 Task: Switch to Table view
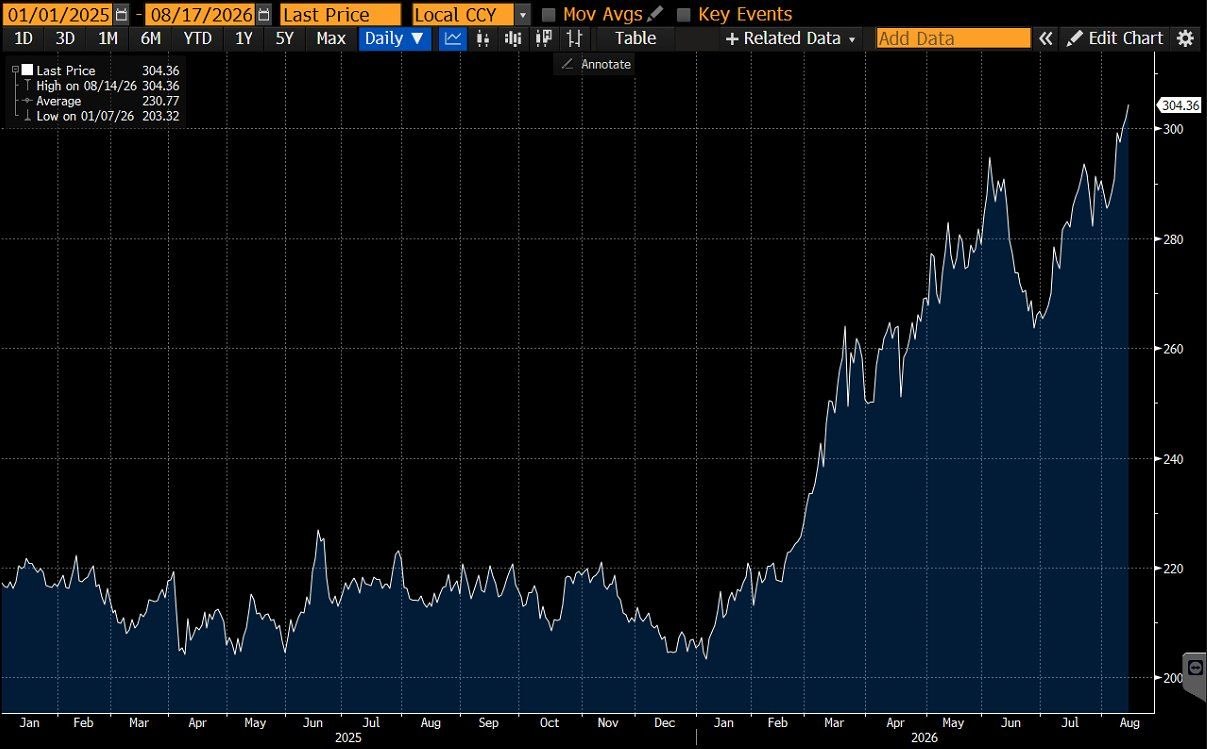(635, 38)
